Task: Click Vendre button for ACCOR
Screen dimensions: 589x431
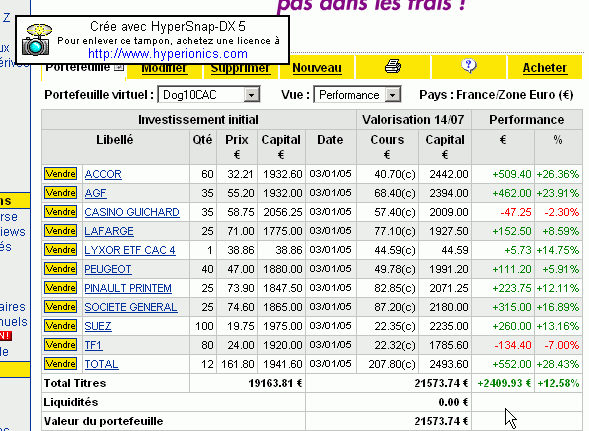Action: (60, 174)
